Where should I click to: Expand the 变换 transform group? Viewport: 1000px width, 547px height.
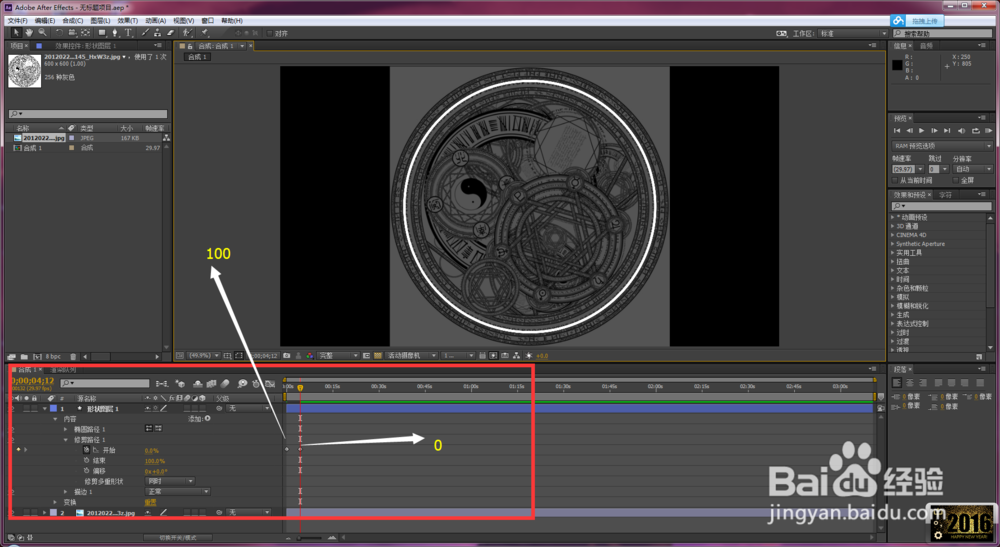[x=55, y=502]
